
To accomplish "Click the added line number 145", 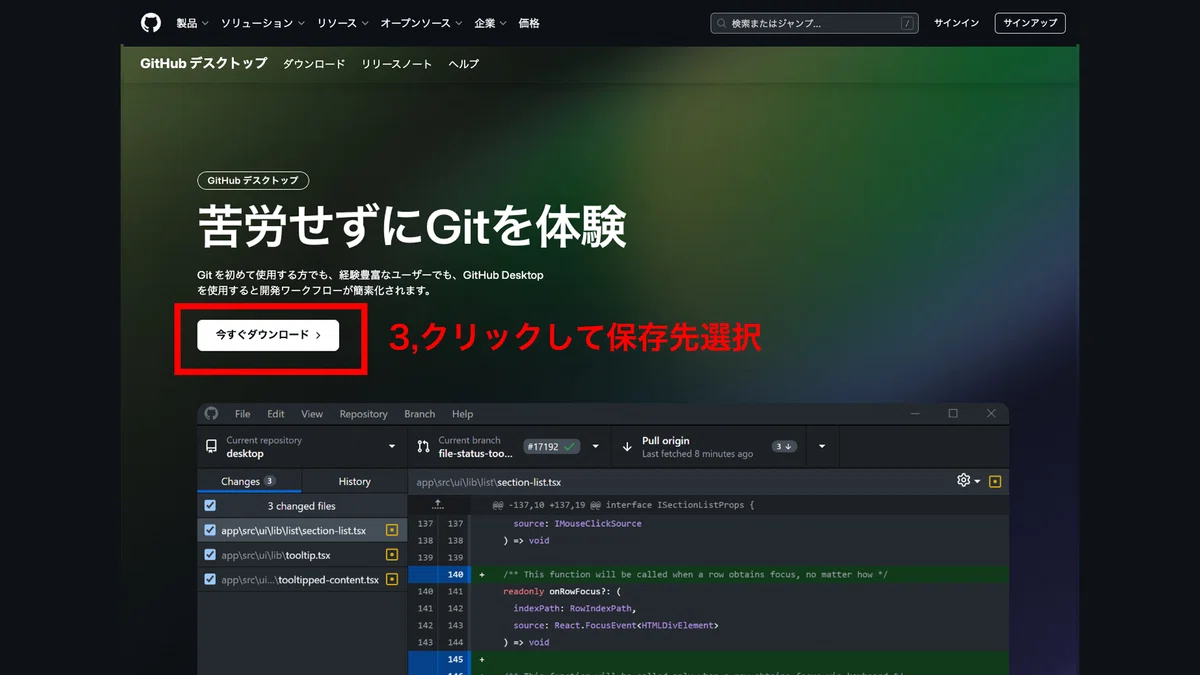I will [x=455, y=660].
